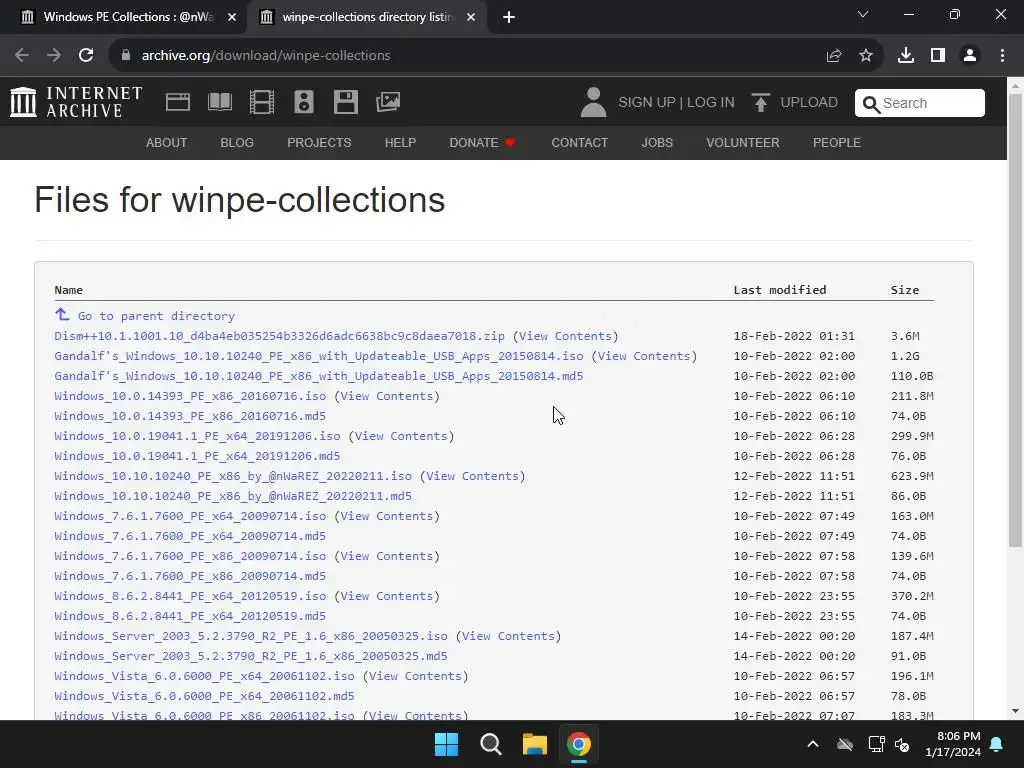
Task: Open the Images icon in header
Action: (388, 102)
